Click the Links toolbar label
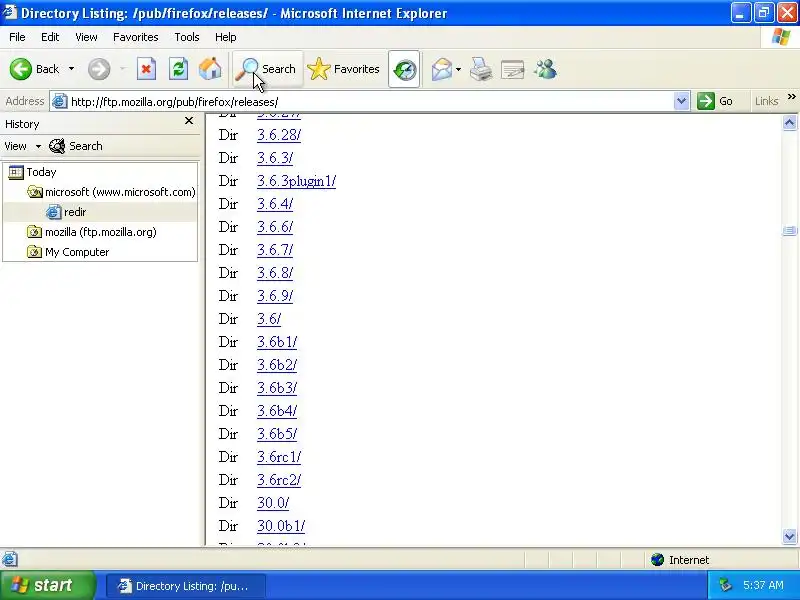 click(766, 101)
